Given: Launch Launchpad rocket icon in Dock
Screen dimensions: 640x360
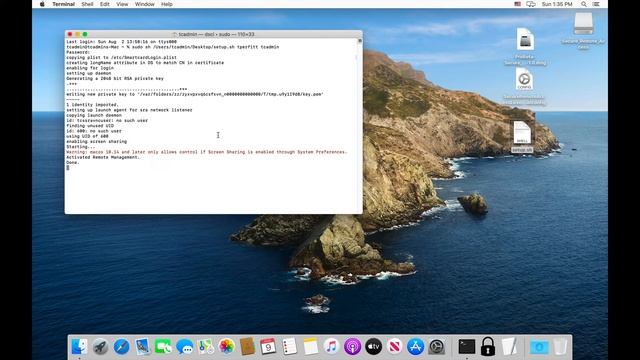Looking at the screenshot, I should click(x=100, y=347).
